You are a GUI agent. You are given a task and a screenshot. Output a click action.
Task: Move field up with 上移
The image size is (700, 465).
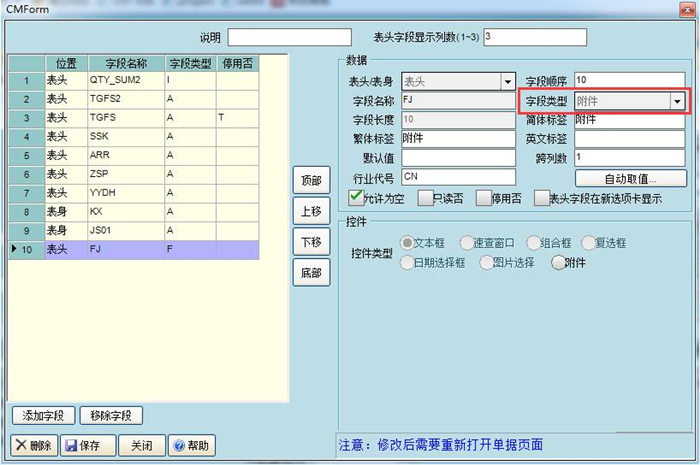(x=311, y=211)
